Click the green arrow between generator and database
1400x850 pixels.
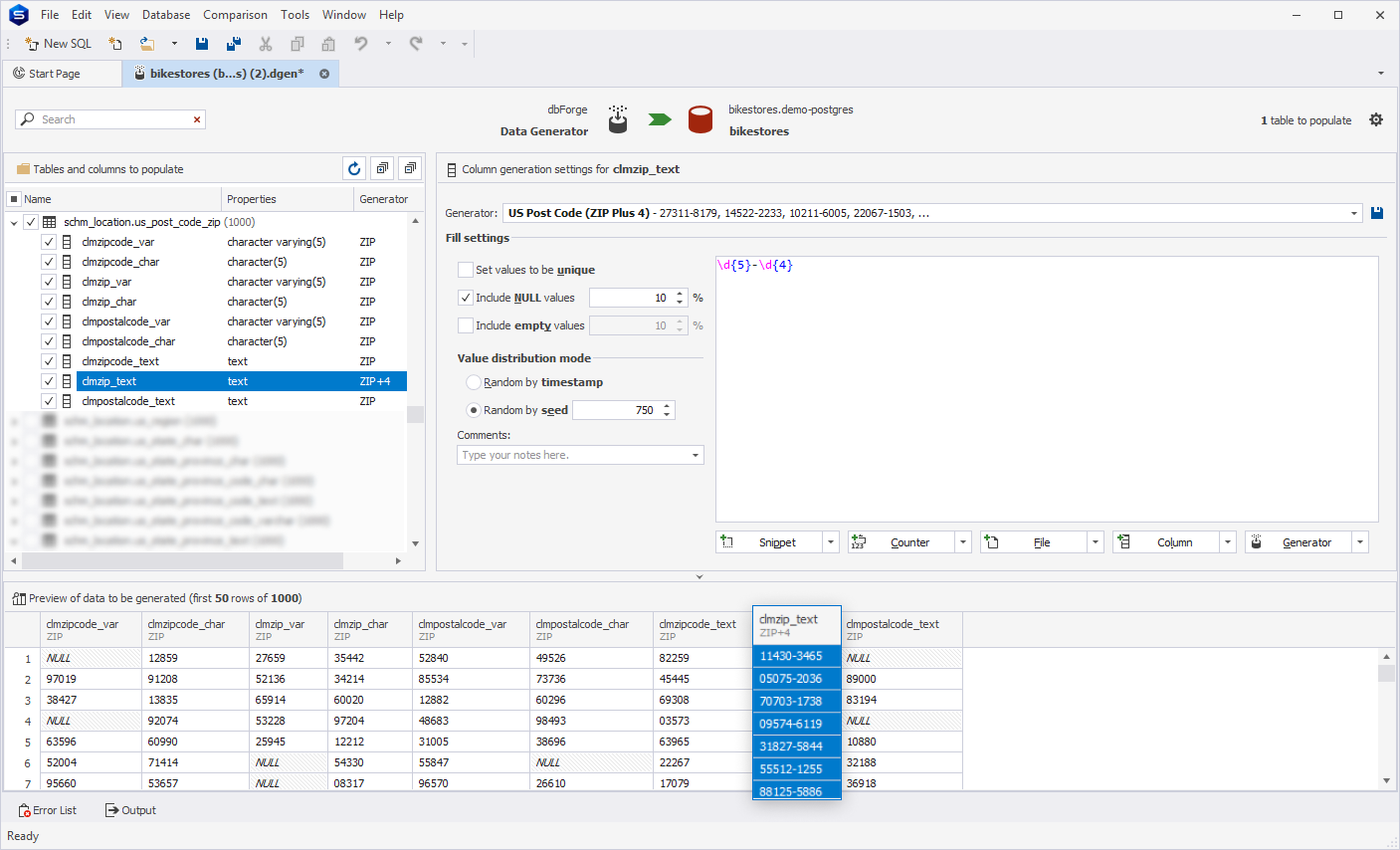(660, 119)
